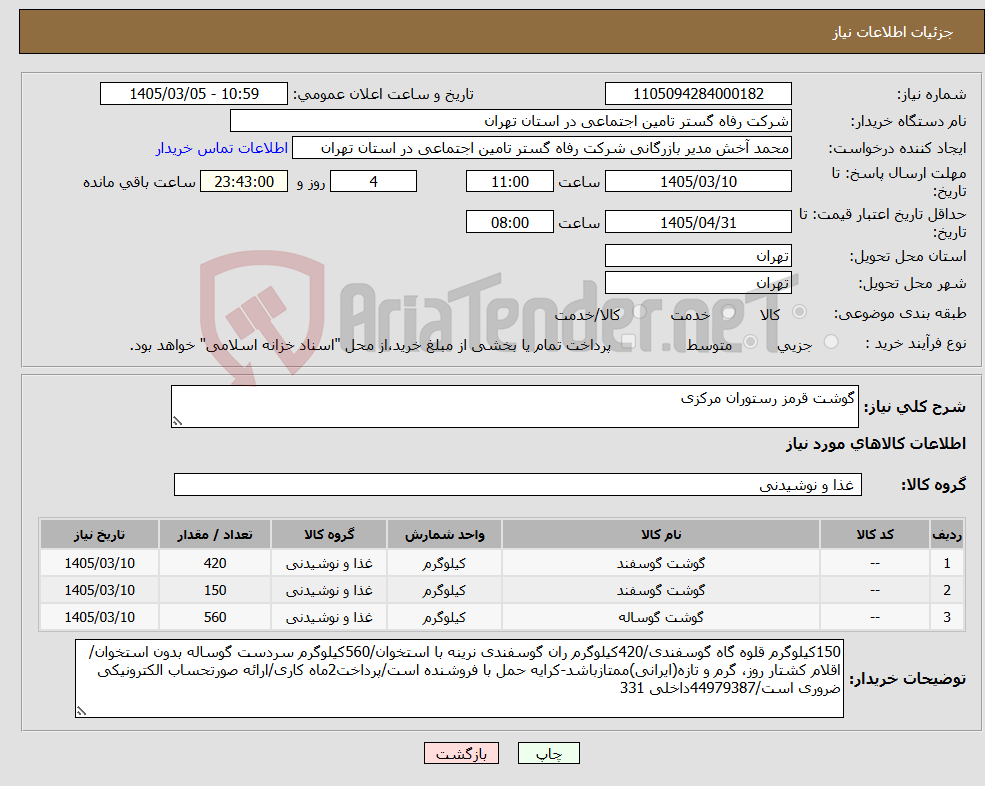Click the کد کالا column header
Screen dimensions: 985x786
[874, 535]
